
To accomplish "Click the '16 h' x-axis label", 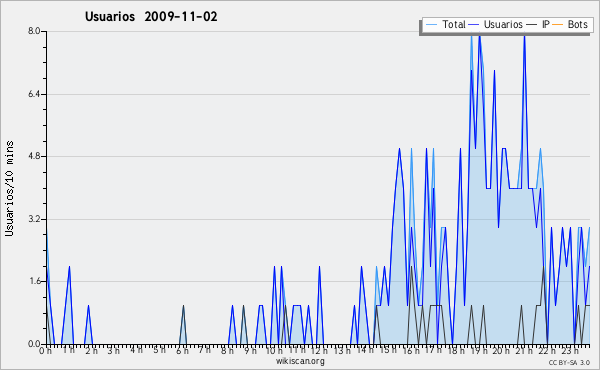I will click(411, 351).
